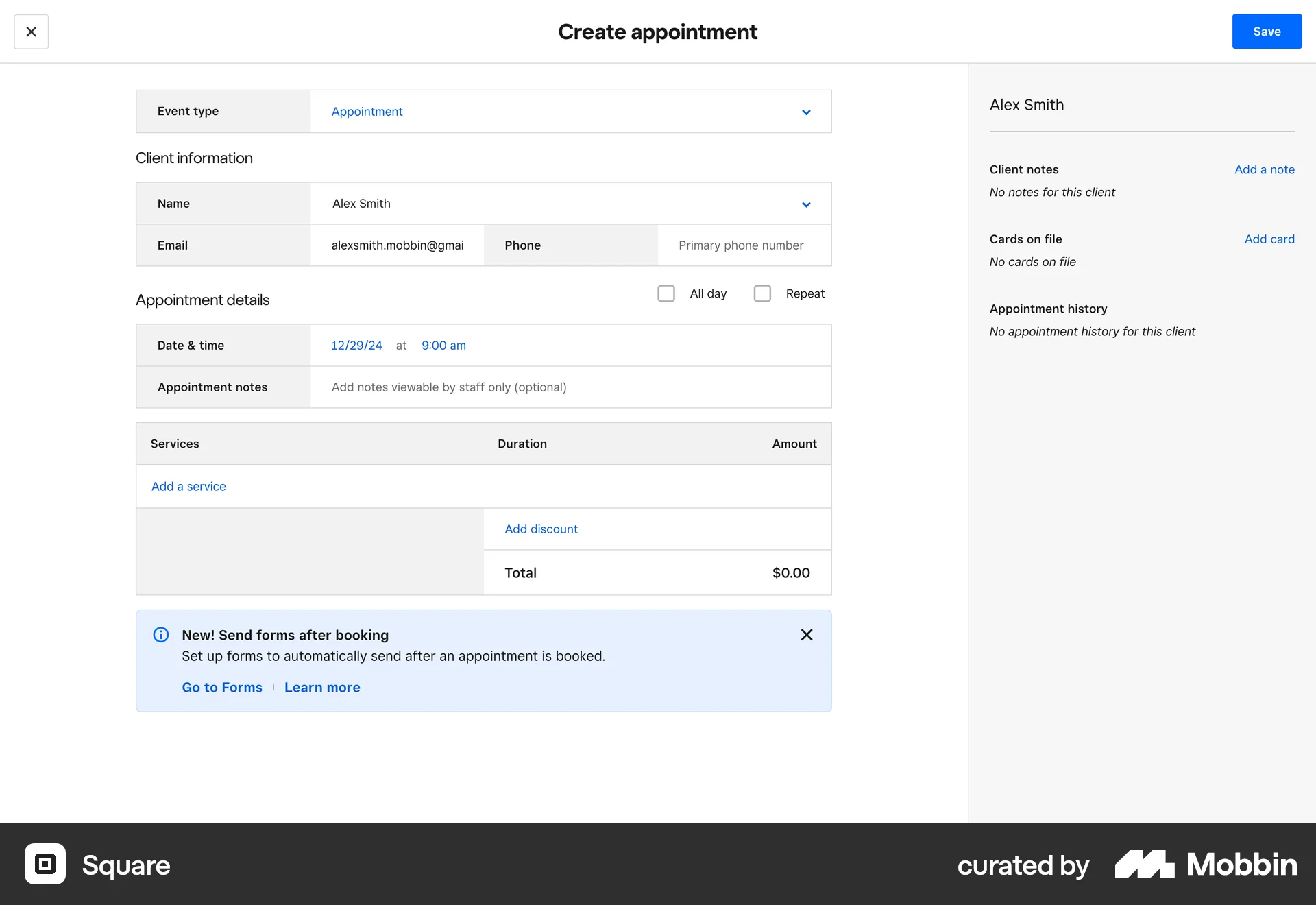Image resolution: width=1316 pixels, height=905 pixels.
Task: Enable the All day checkbox
Action: (x=666, y=293)
